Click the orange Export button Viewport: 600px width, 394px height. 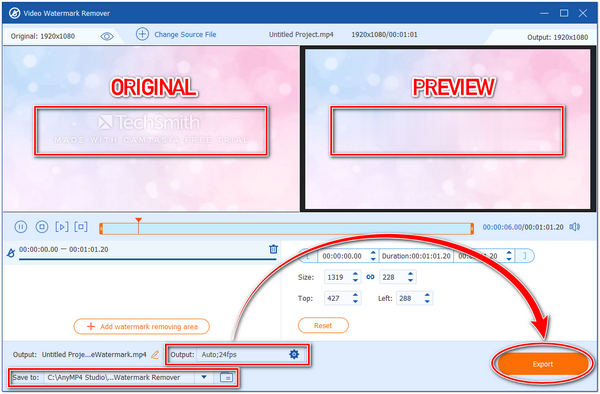(x=543, y=364)
